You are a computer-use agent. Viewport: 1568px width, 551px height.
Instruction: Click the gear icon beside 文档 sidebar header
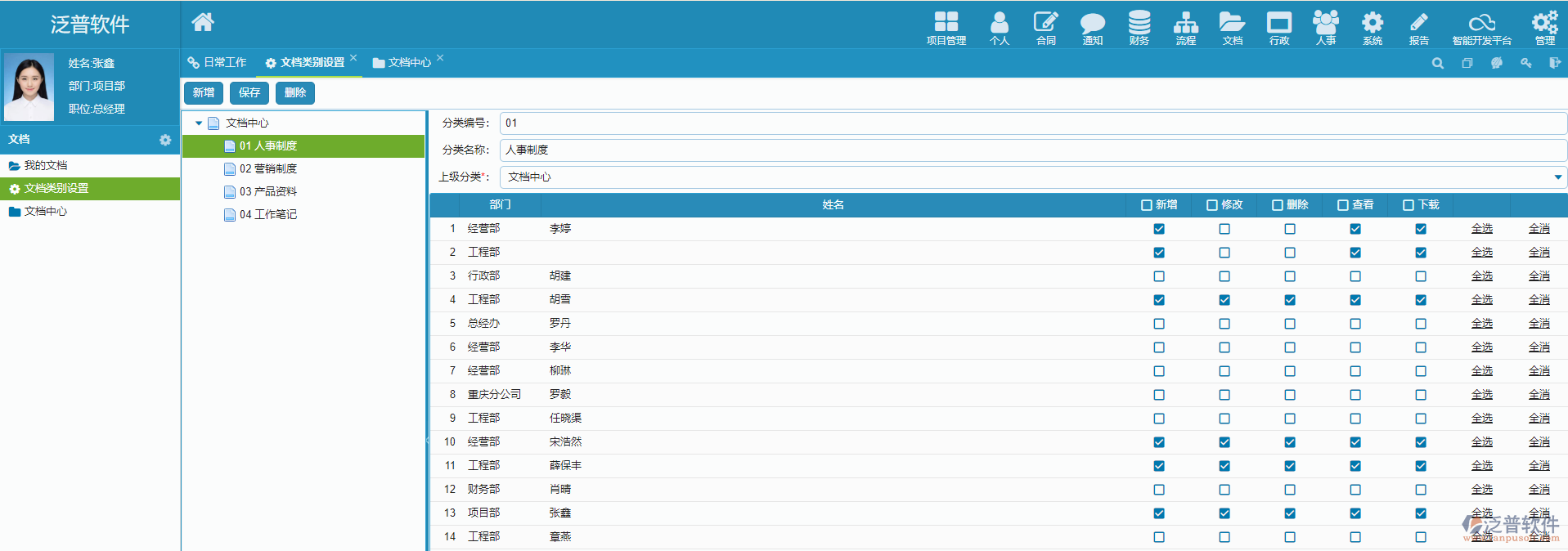click(165, 140)
